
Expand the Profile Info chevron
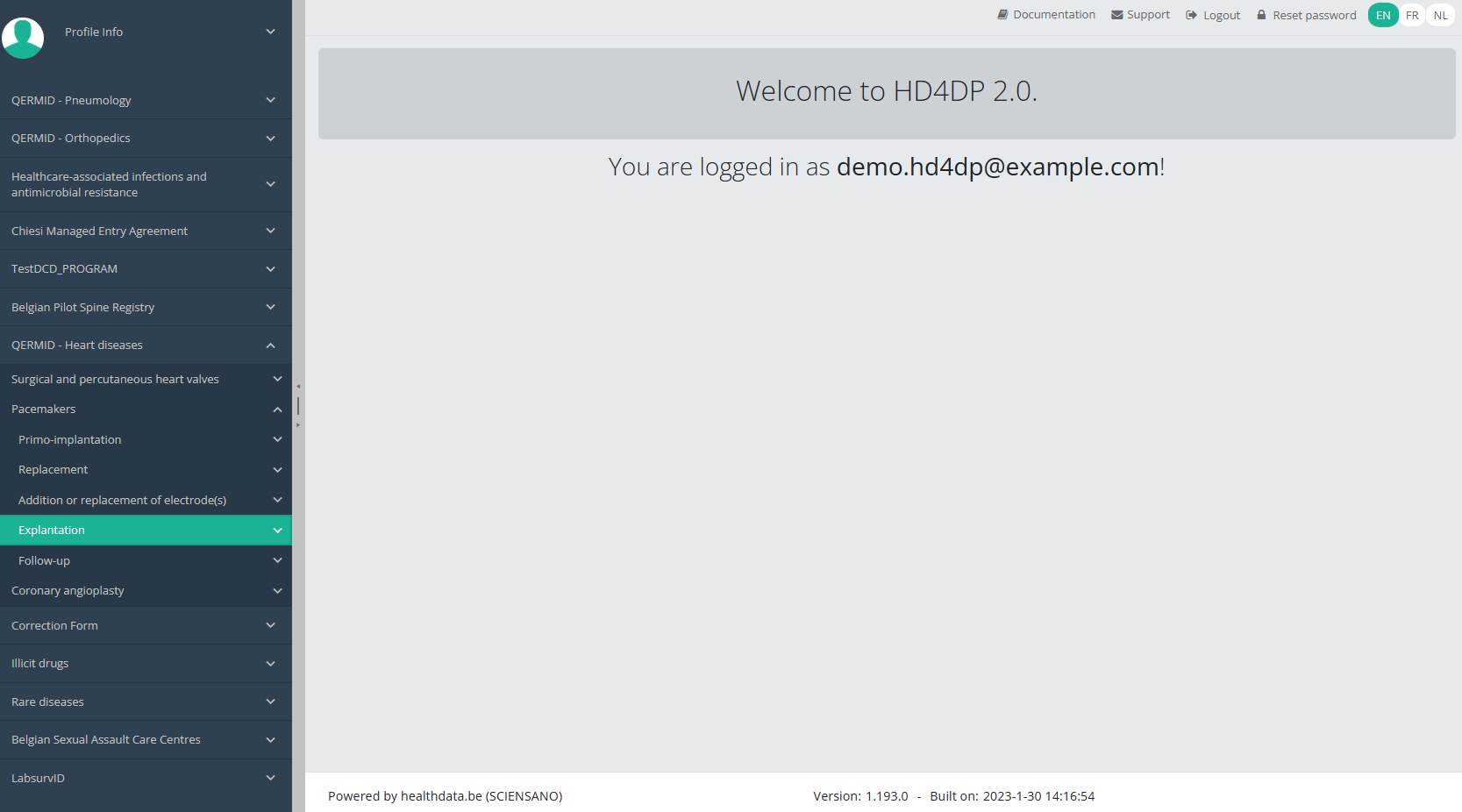270,32
